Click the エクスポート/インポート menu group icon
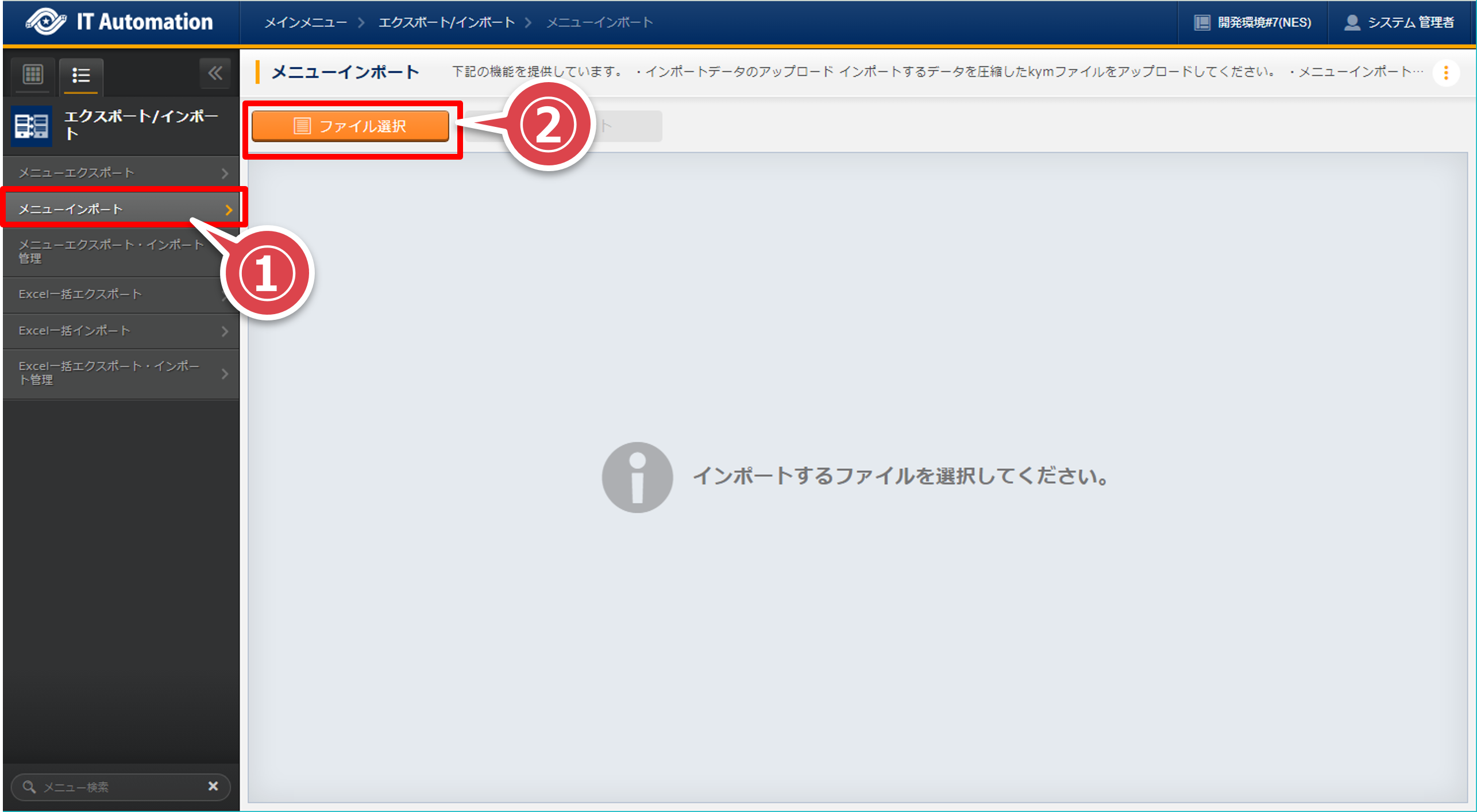This screenshot has width=1477, height=812. (31, 126)
